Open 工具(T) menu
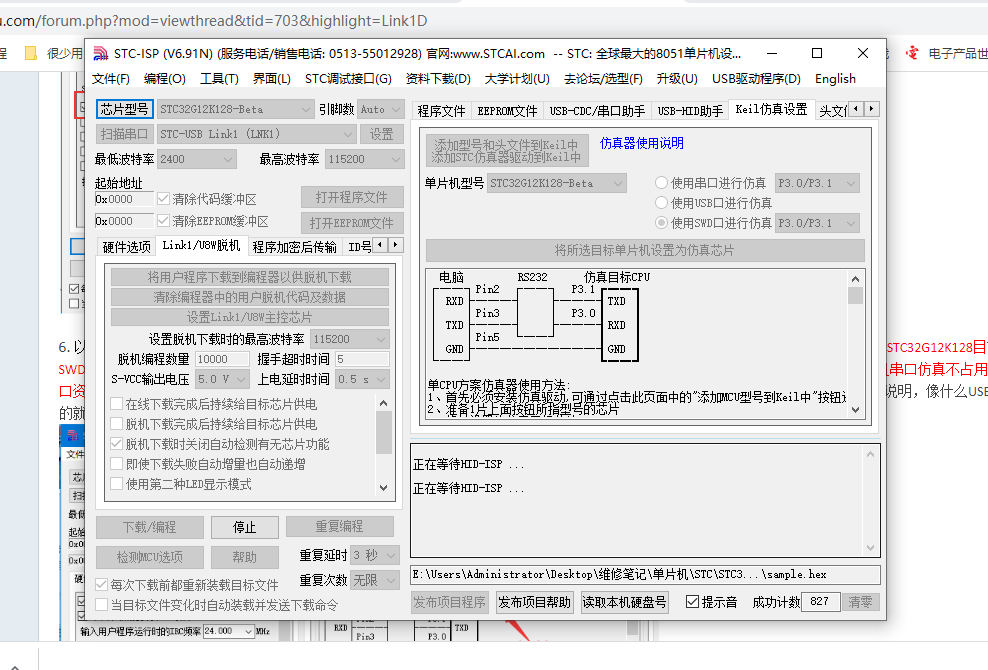988x670 pixels. [x=219, y=79]
